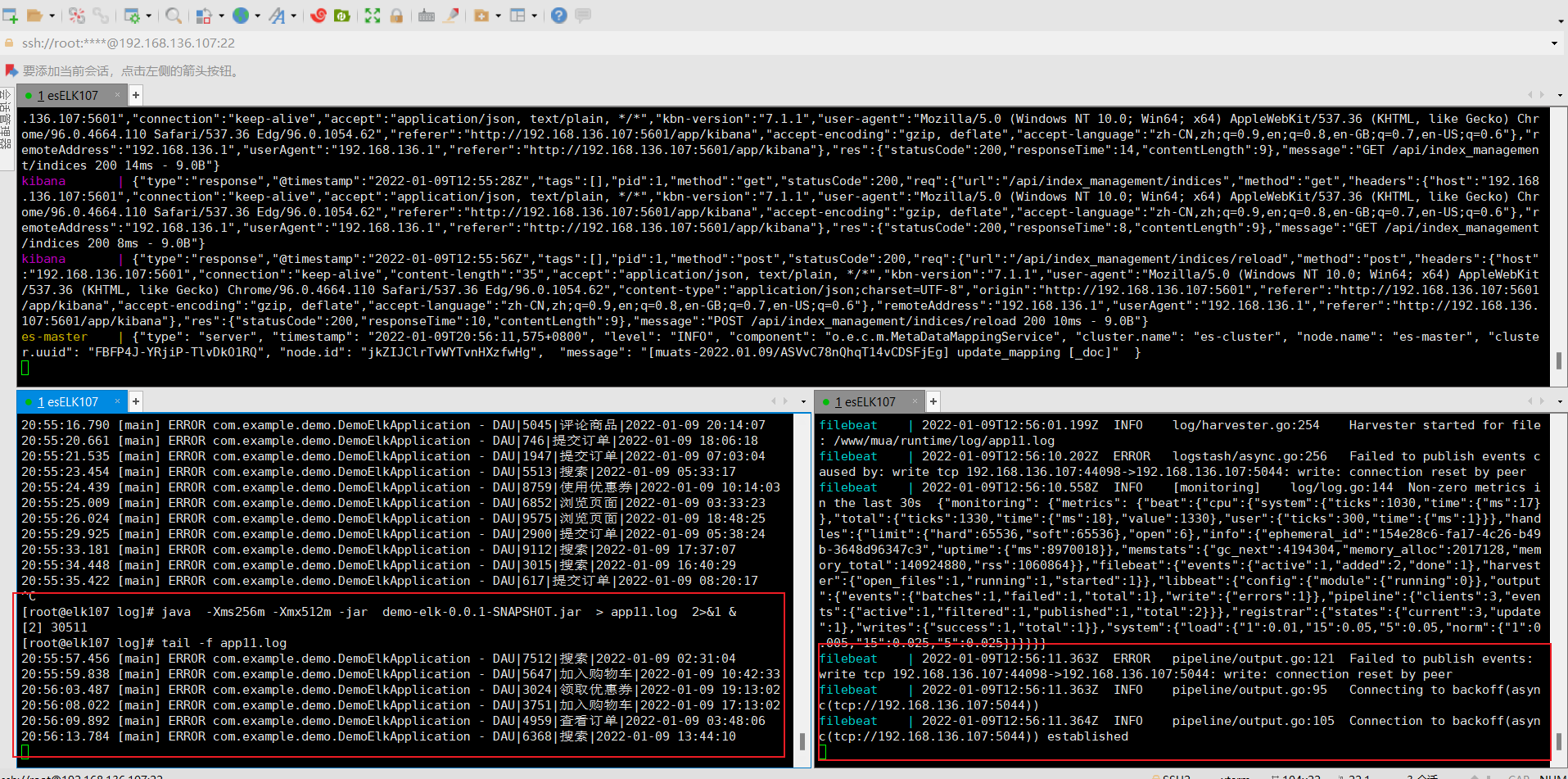Add a new tab in bottom-right pane
This screenshot has width=1568, height=779.
click(x=933, y=401)
